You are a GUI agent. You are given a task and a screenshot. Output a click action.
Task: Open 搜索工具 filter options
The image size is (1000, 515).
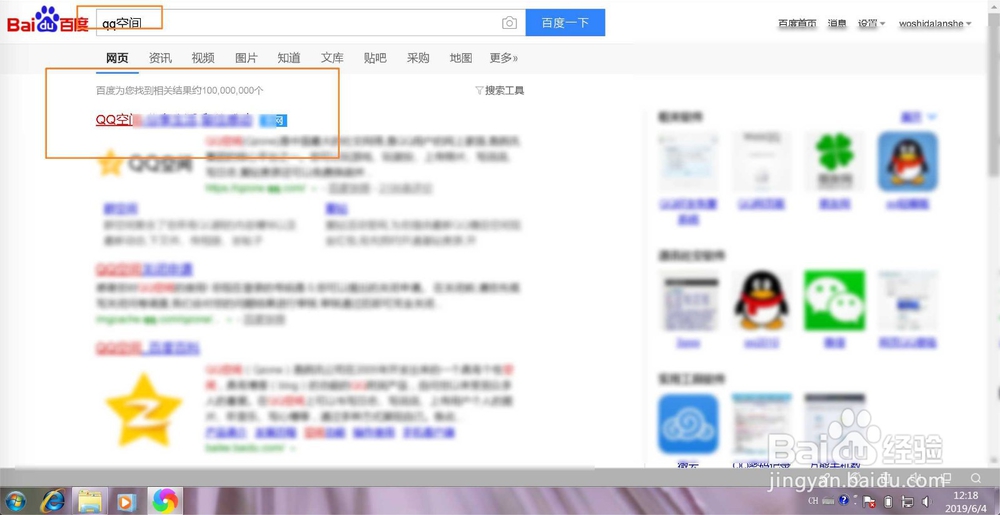click(x=500, y=91)
